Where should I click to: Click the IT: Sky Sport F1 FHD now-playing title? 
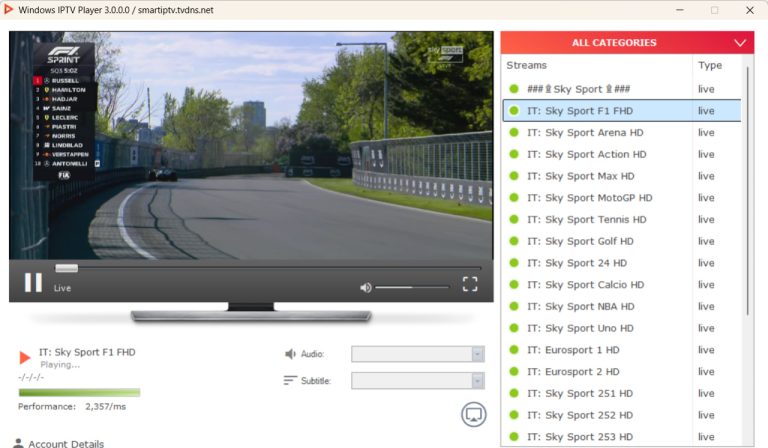(87, 352)
